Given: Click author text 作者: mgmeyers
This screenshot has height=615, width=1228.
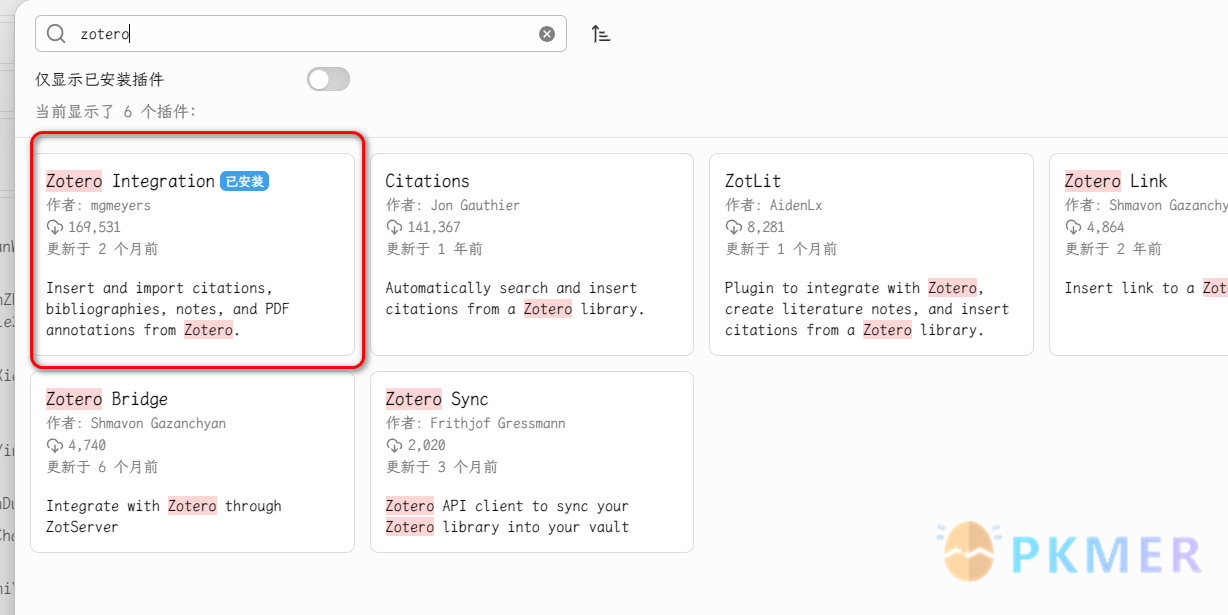Looking at the screenshot, I should coord(99,205).
